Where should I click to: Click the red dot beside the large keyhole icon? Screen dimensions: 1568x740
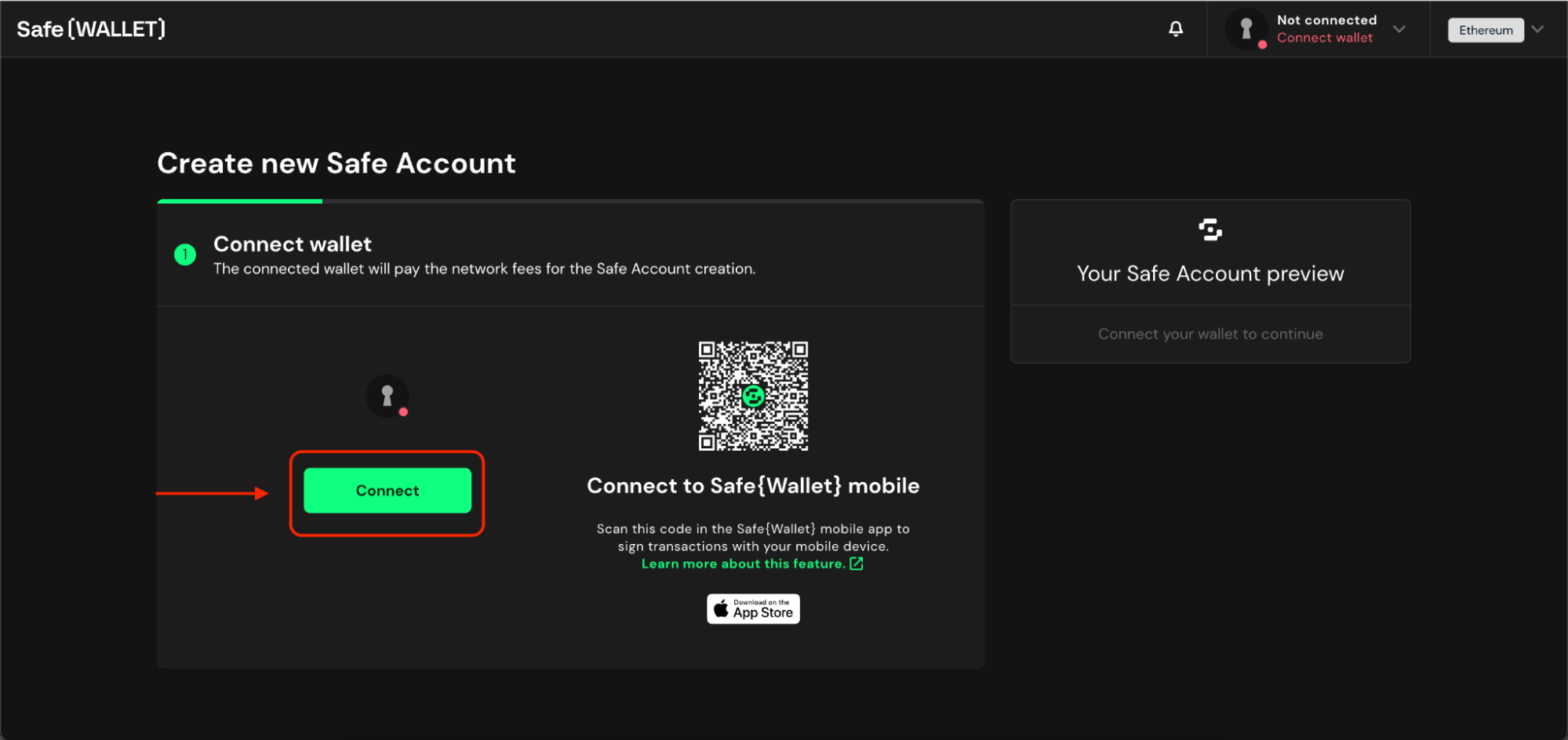(403, 411)
